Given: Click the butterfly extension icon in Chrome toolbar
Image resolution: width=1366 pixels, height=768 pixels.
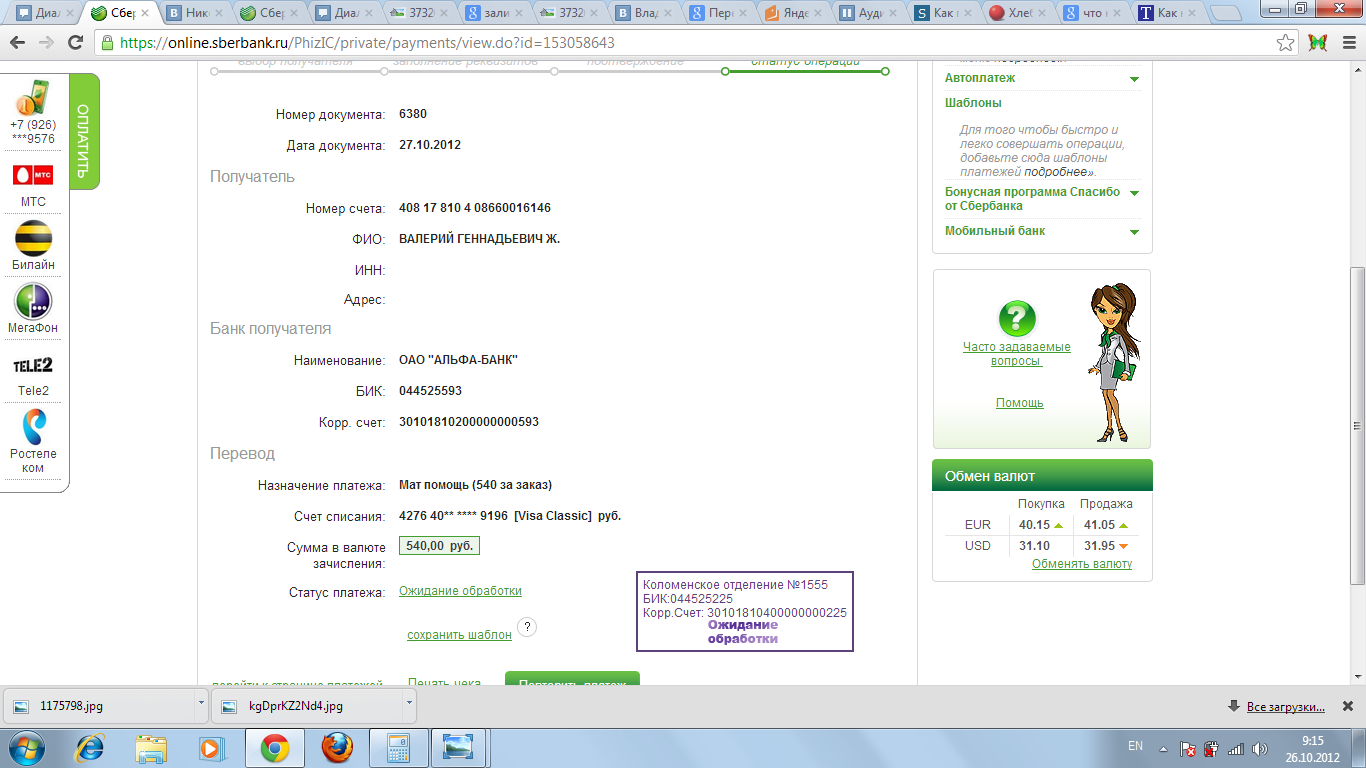Looking at the screenshot, I should [1318, 43].
